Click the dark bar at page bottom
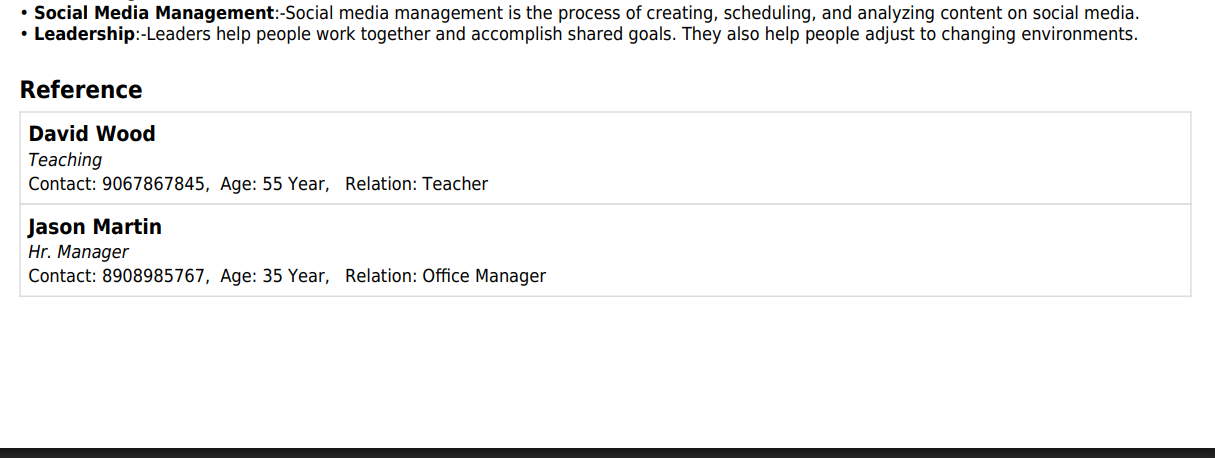1215x458 pixels. coord(607,453)
